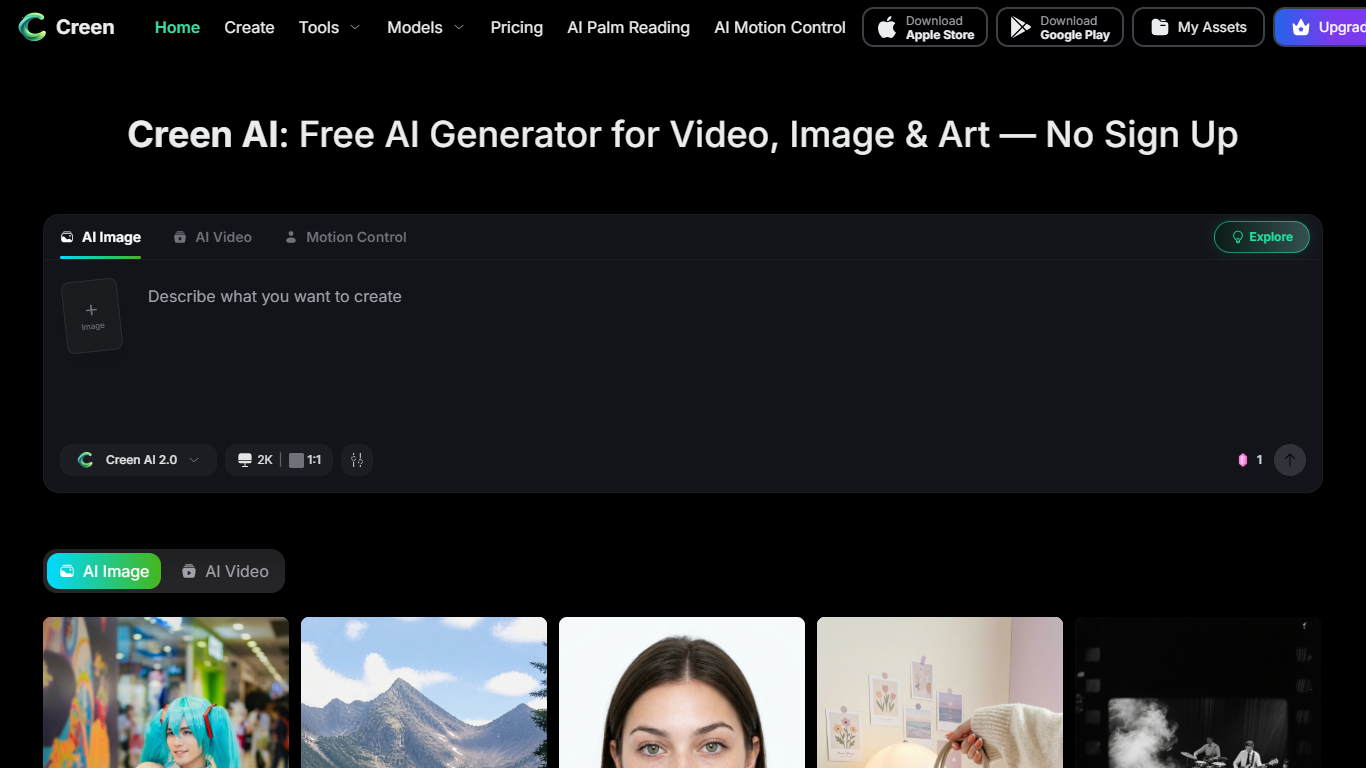Open AI Motion Control page

780,27
